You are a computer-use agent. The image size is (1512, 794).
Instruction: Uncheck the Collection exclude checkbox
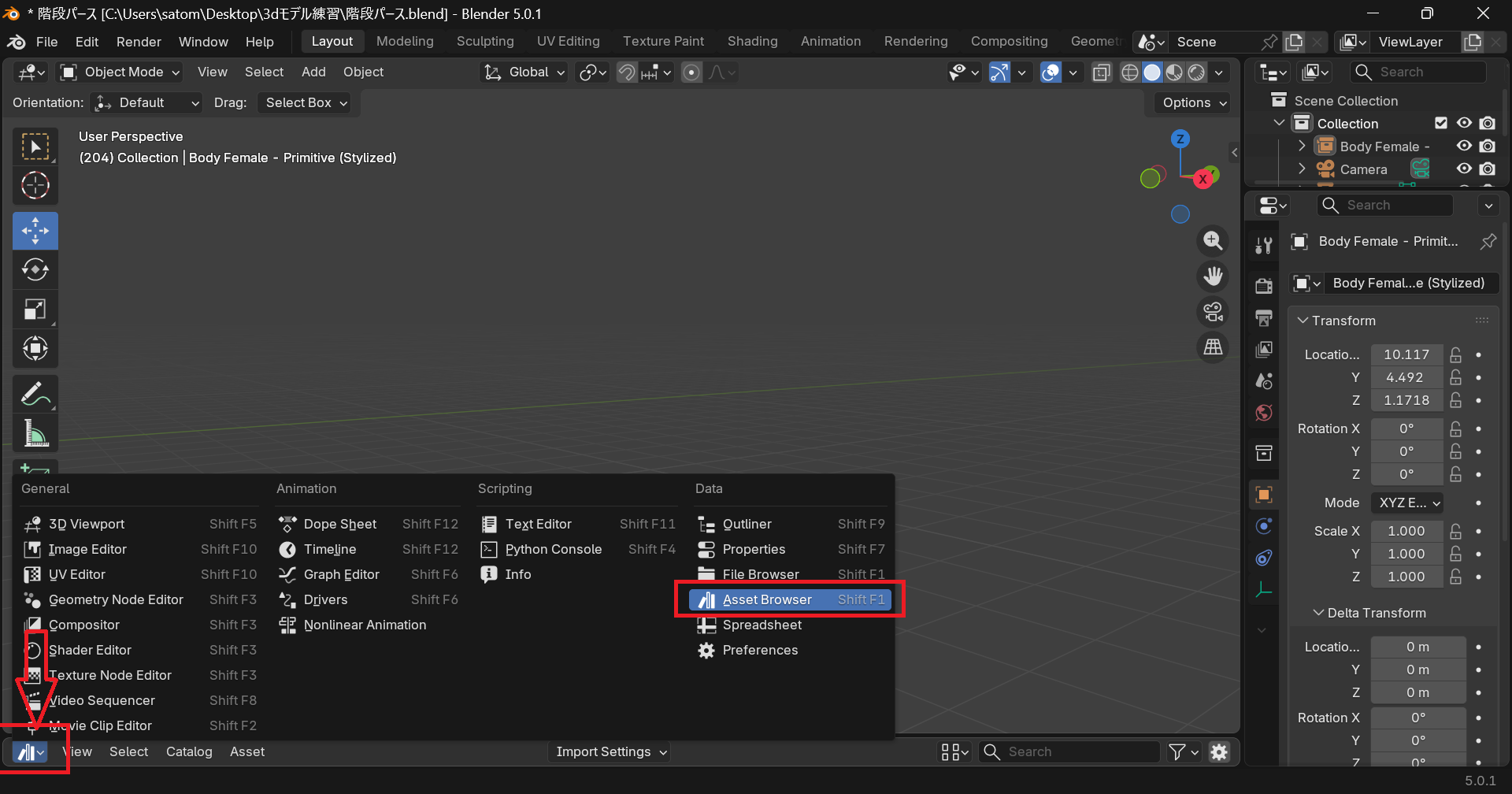[1441, 123]
